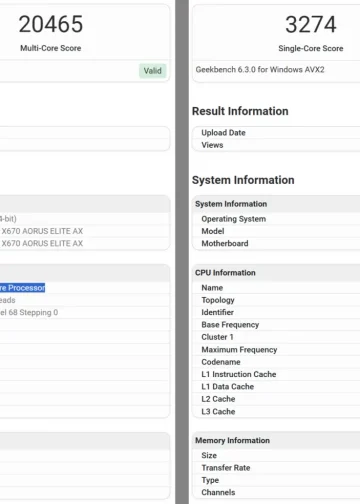Click the CPU Information table header

pyautogui.click(x=225, y=273)
